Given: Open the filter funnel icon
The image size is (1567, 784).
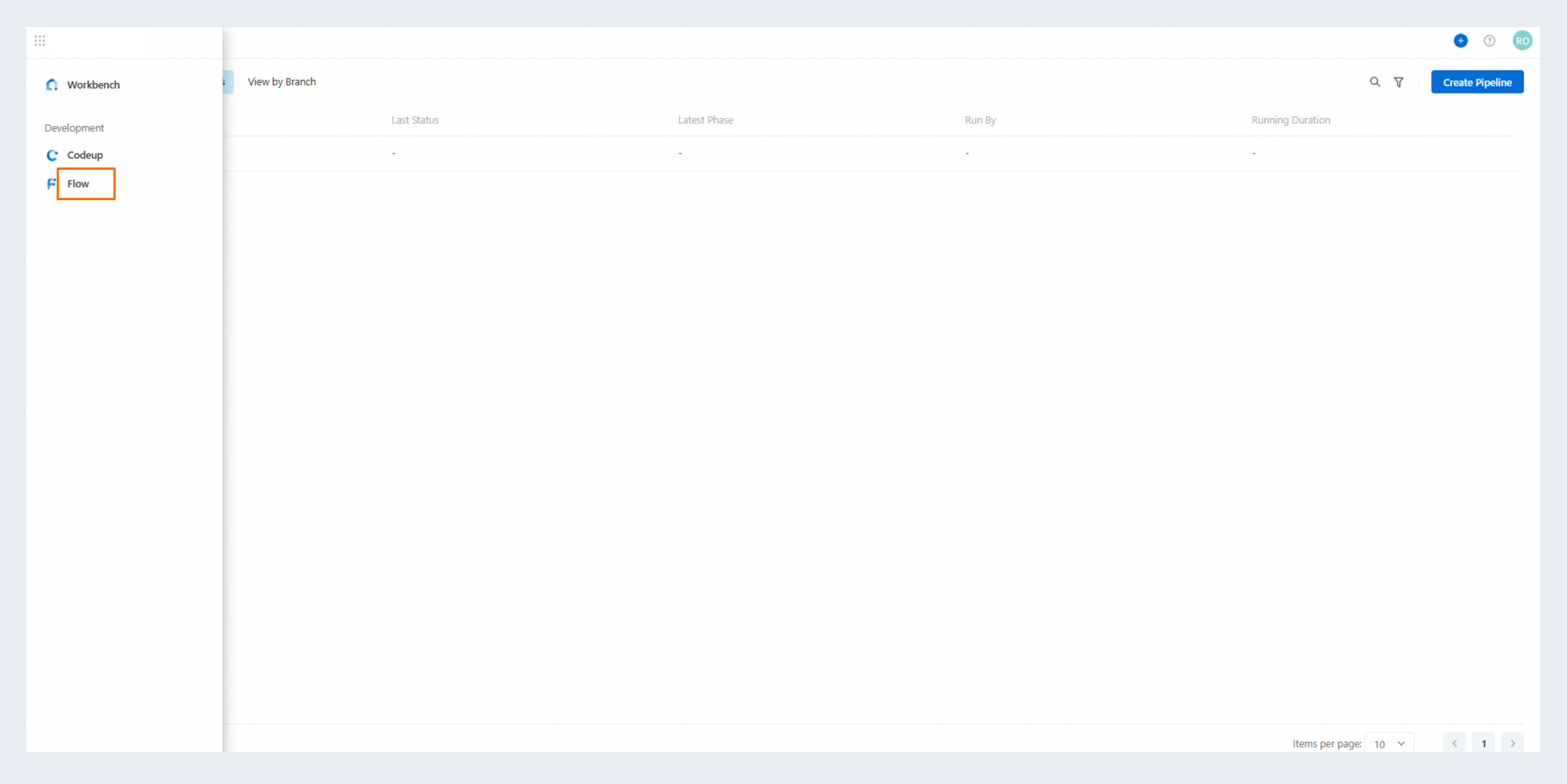Looking at the screenshot, I should pyautogui.click(x=1399, y=81).
